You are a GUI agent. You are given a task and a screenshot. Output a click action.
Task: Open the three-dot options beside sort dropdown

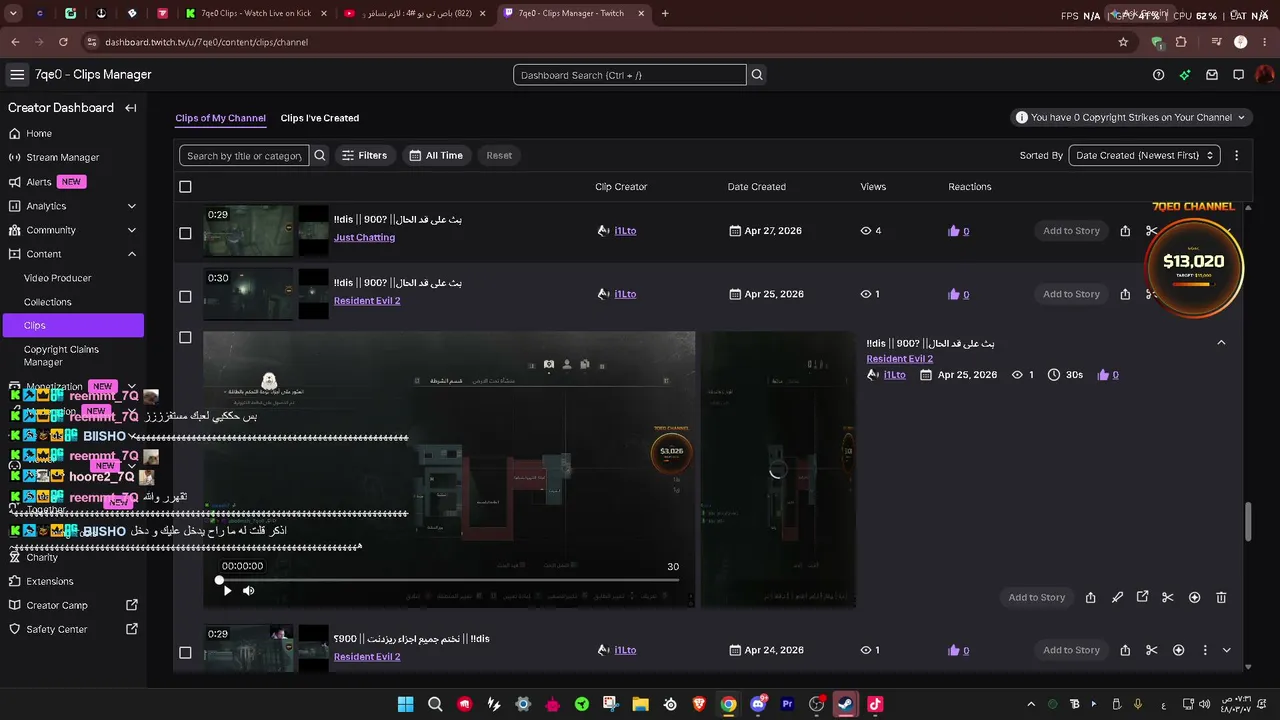tap(1236, 156)
